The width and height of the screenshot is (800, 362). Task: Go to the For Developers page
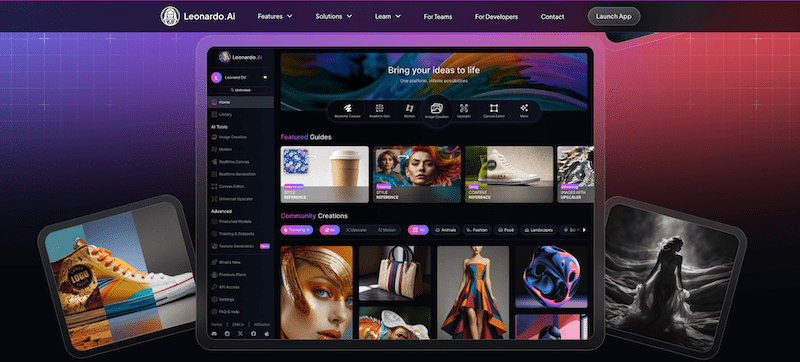496,17
